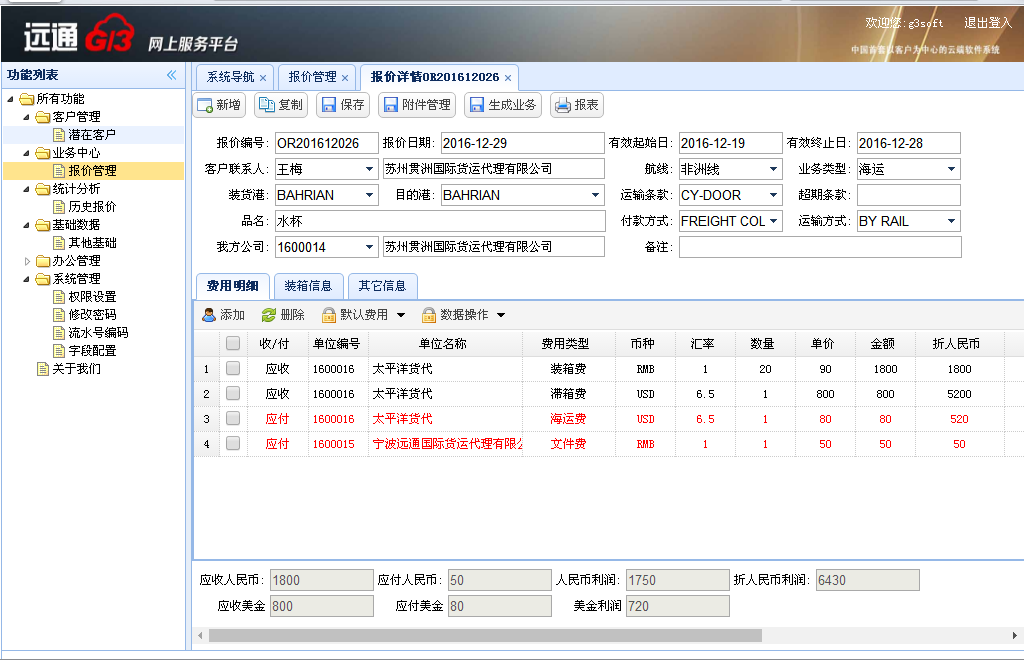Screen dimensions: 1024x660
Task: Save the quotation with 保存
Action: 343,105
